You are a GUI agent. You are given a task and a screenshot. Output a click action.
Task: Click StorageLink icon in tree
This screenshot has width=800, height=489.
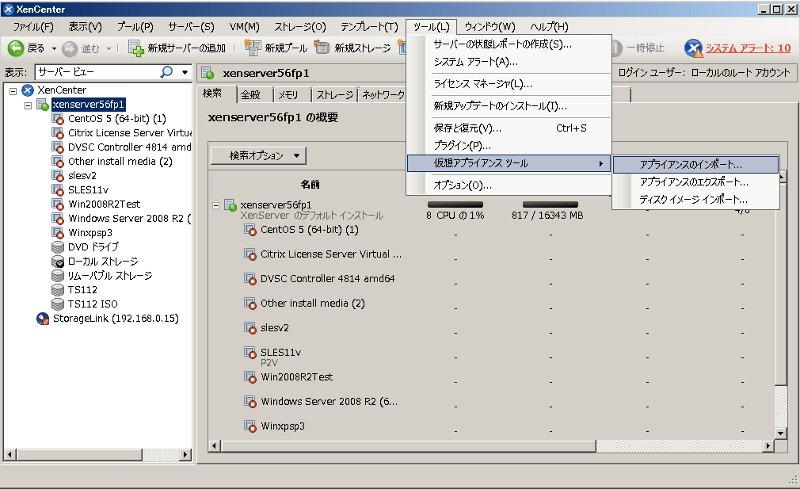[42, 319]
